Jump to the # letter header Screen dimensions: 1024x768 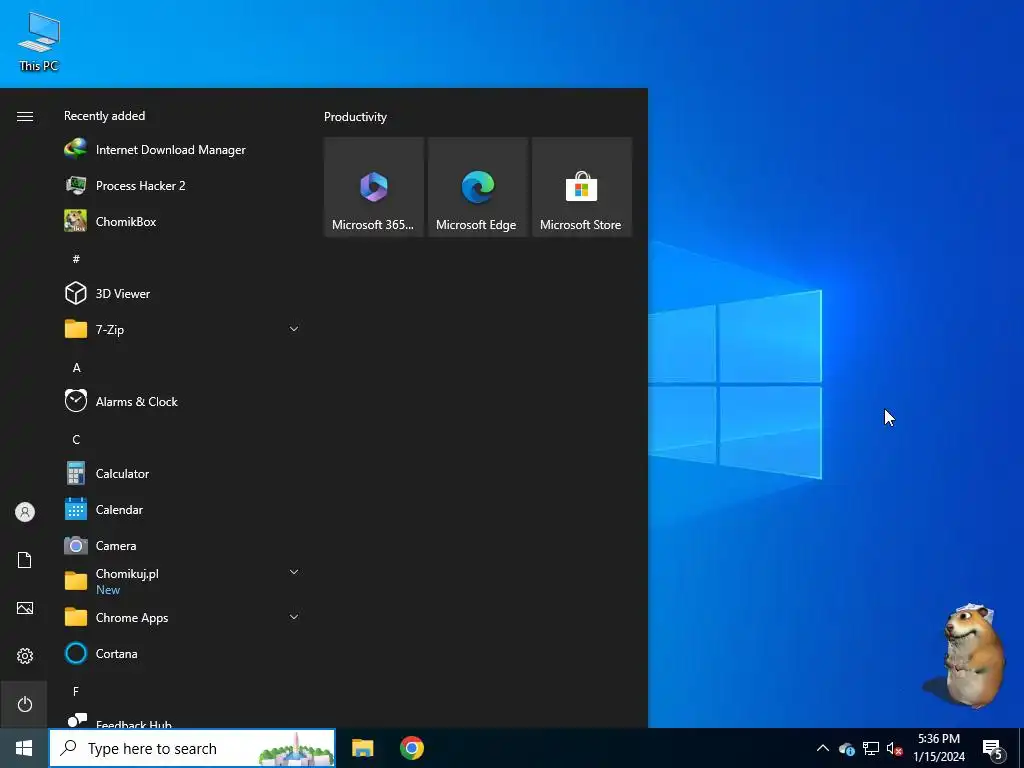tap(76, 259)
